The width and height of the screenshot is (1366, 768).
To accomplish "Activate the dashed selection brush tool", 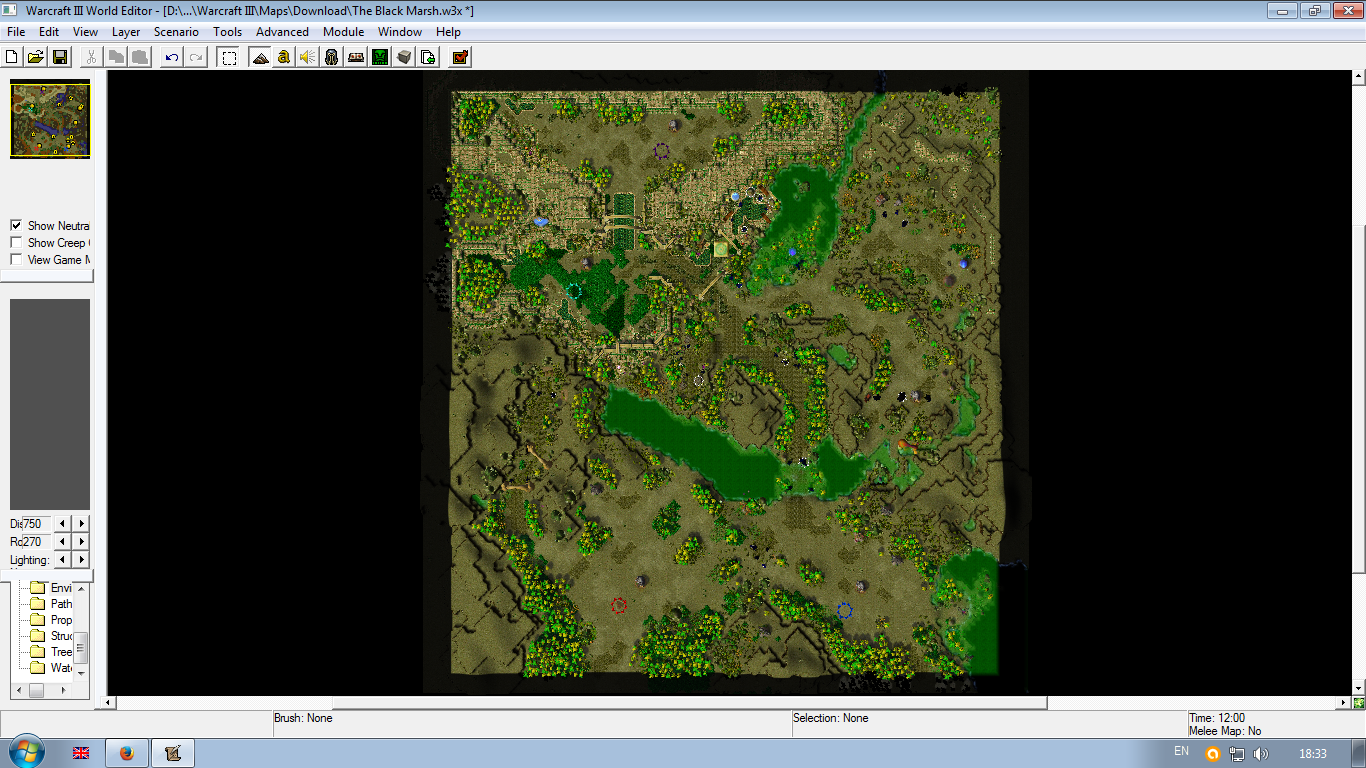I will pos(229,57).
